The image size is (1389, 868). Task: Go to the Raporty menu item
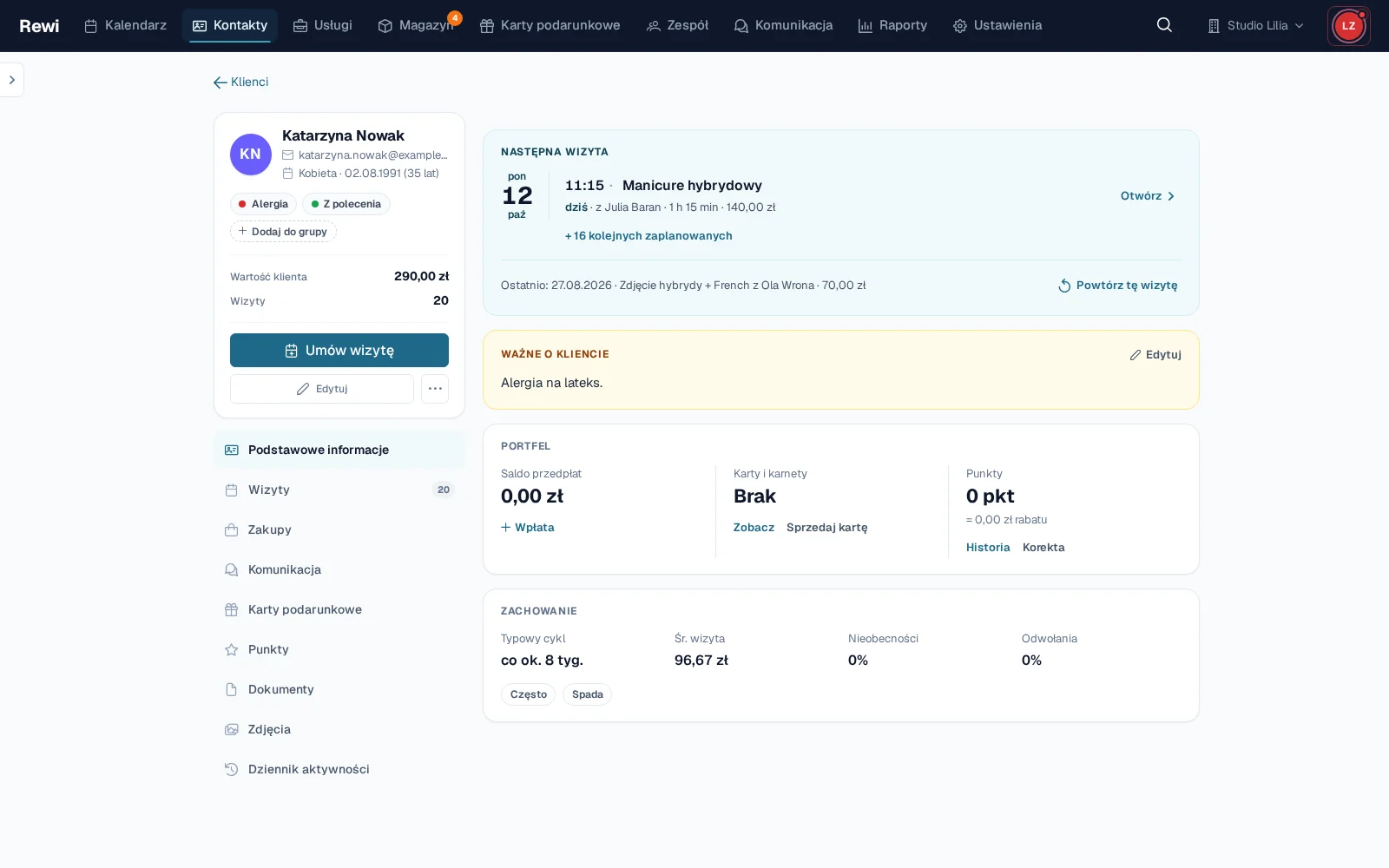click(x=892, y=25)
